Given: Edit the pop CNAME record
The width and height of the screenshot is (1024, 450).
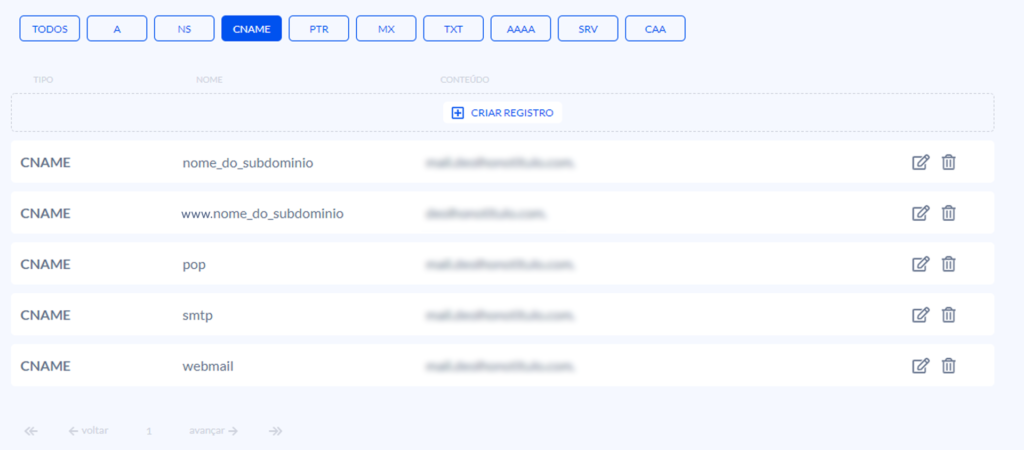Looking at the screenshot, I should pyautogui.click(x=920, y=264).
